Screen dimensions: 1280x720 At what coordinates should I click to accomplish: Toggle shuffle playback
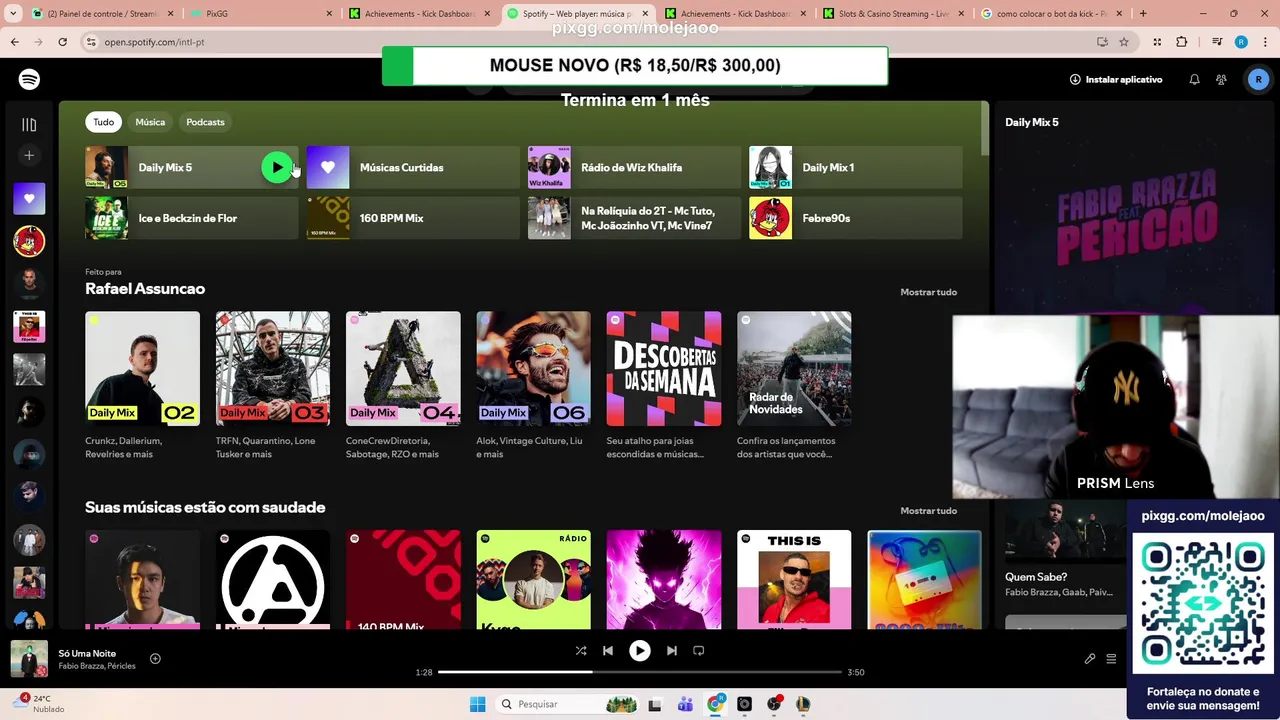tap(581, 650)
